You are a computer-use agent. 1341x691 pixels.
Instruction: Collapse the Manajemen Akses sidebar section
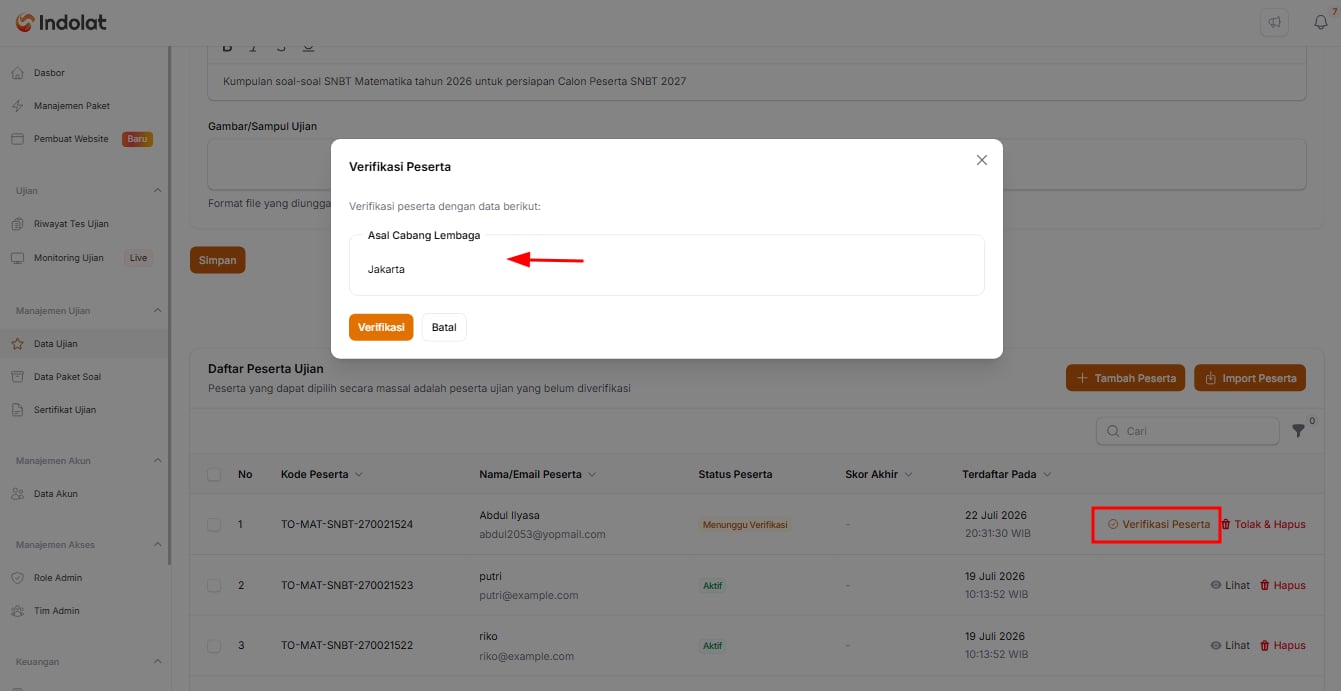coord(157,545)
